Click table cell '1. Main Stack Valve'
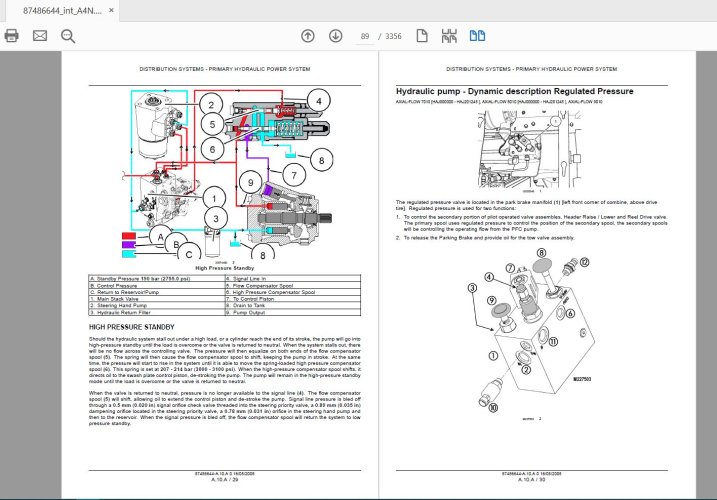 156,299
